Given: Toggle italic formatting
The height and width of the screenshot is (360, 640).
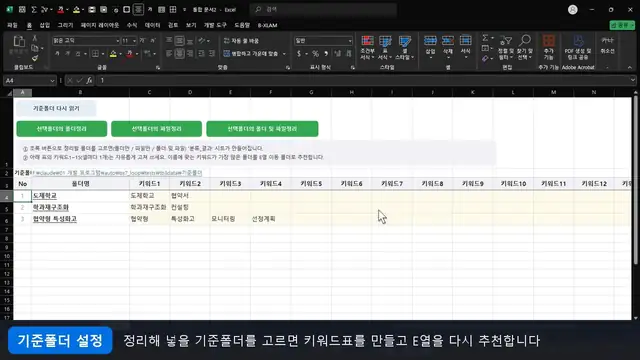Looking at the screenshot, I should pos(67,53).
